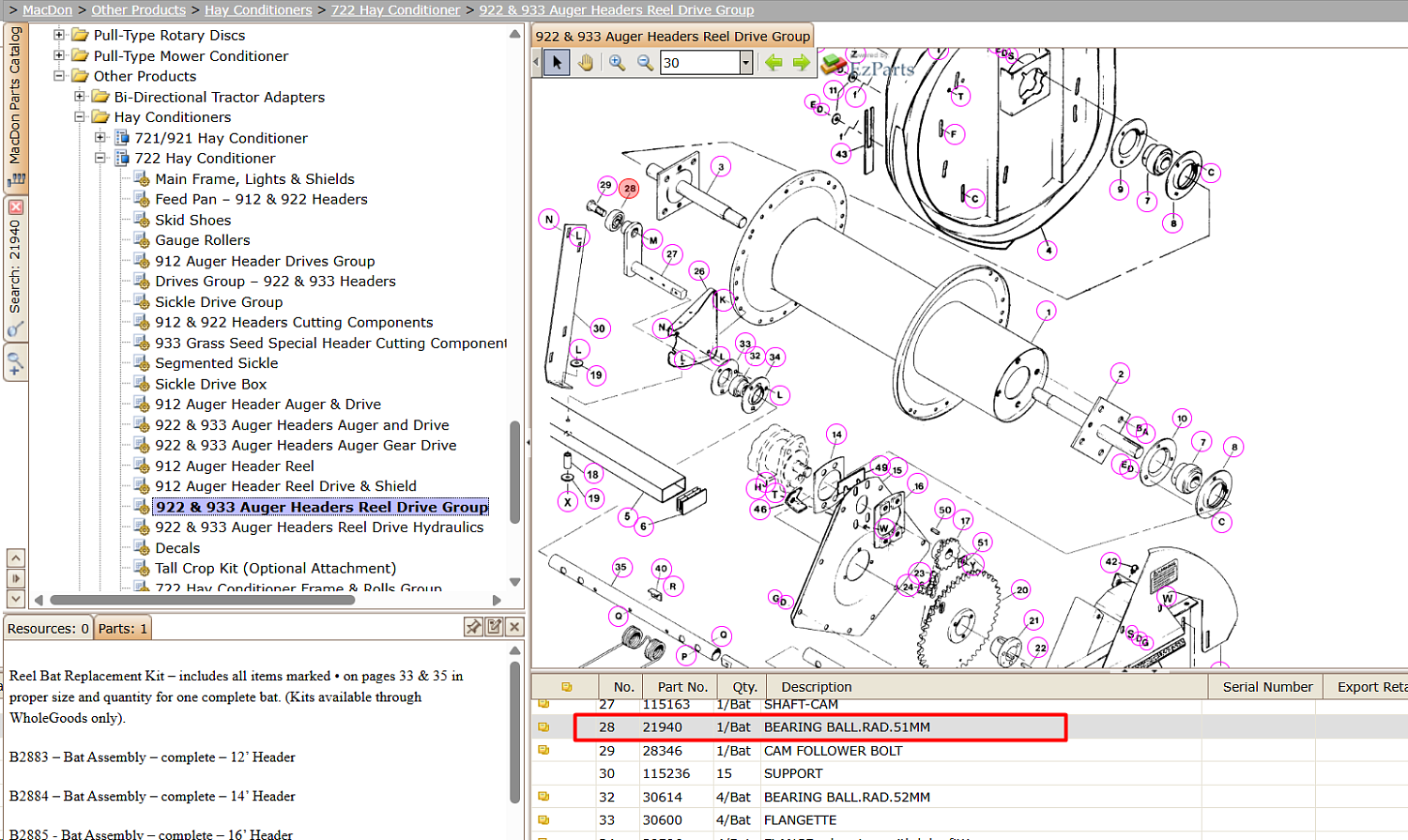
Task: Open the 912 Auger Header Reel page
Action: [235, 466]
